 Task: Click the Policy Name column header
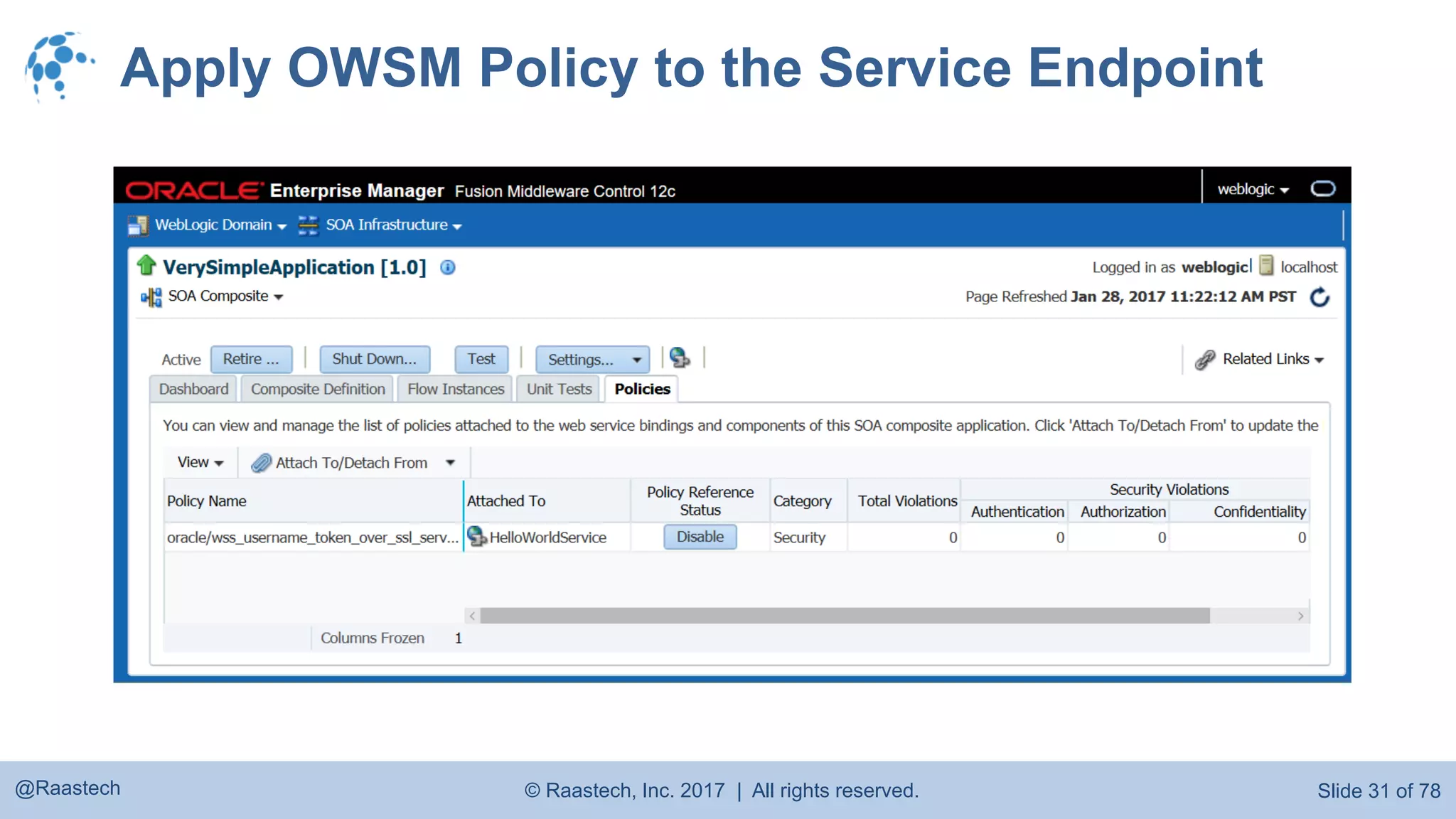click(x=313, y=501)
